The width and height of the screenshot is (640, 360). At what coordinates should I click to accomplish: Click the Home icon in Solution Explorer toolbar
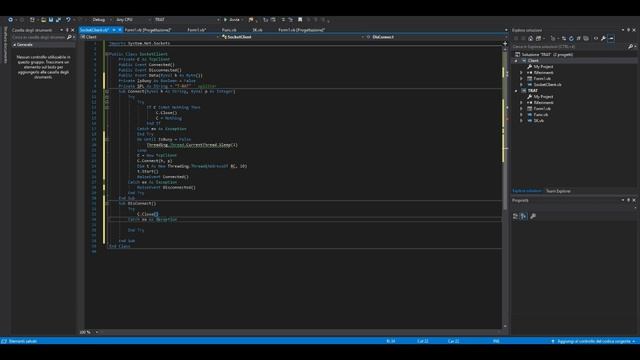[531, 38]
